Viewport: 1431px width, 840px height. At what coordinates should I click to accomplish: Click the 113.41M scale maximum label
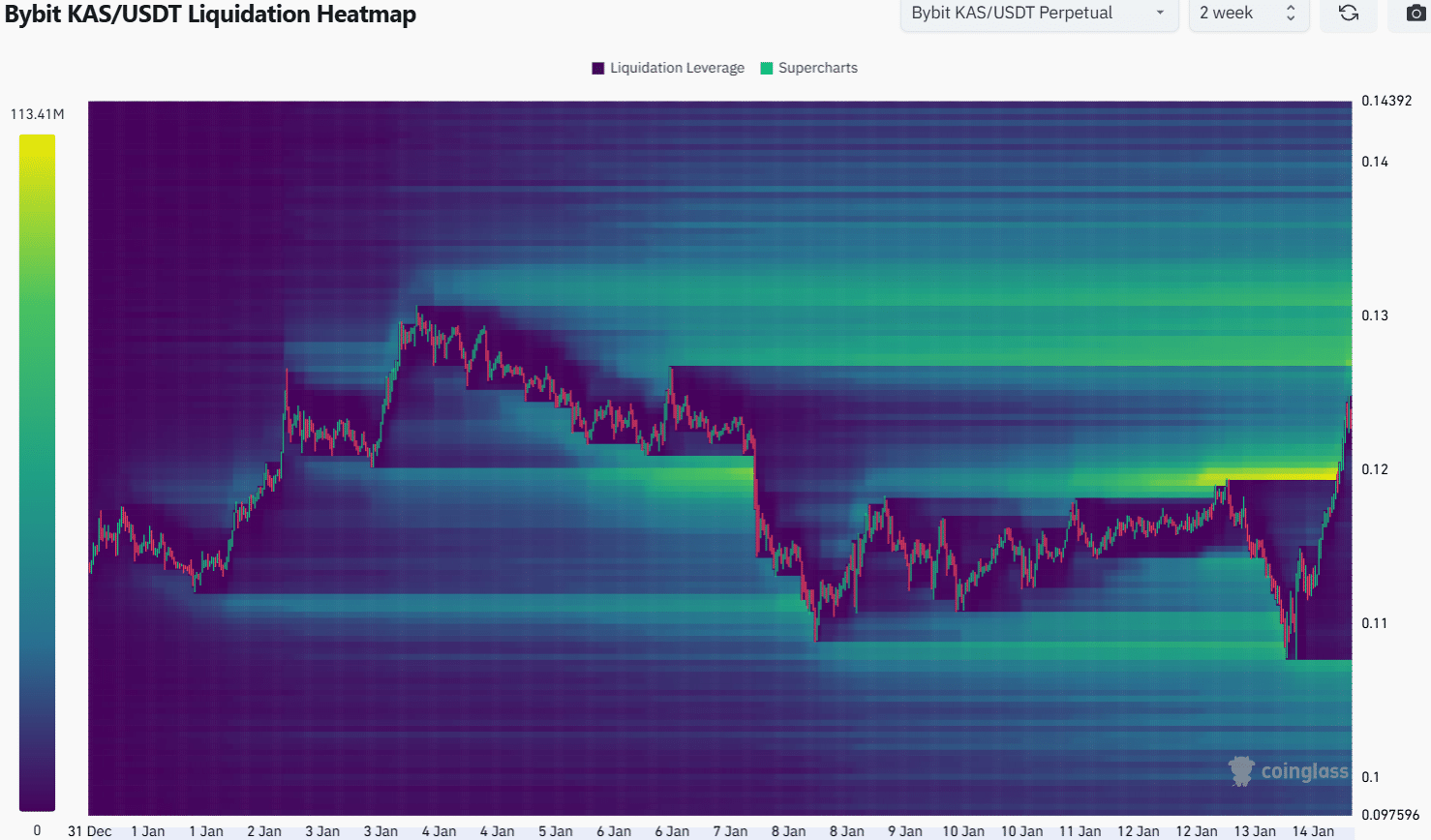click(38, 114)
